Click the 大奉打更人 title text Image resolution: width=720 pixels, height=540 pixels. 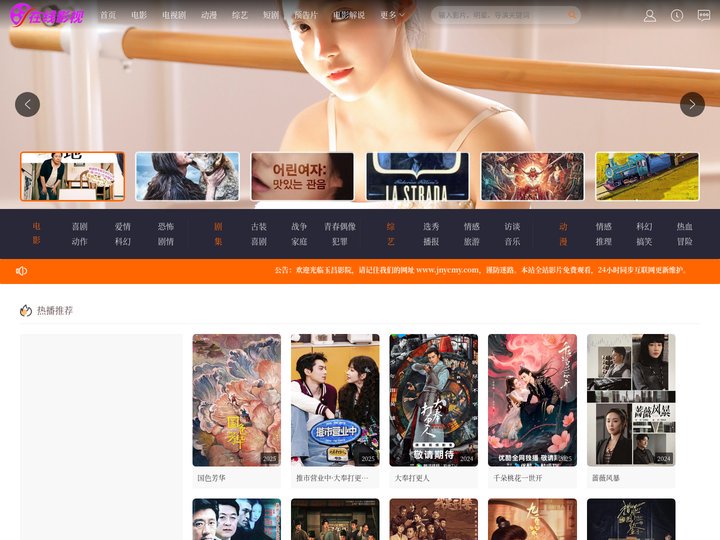412,478
